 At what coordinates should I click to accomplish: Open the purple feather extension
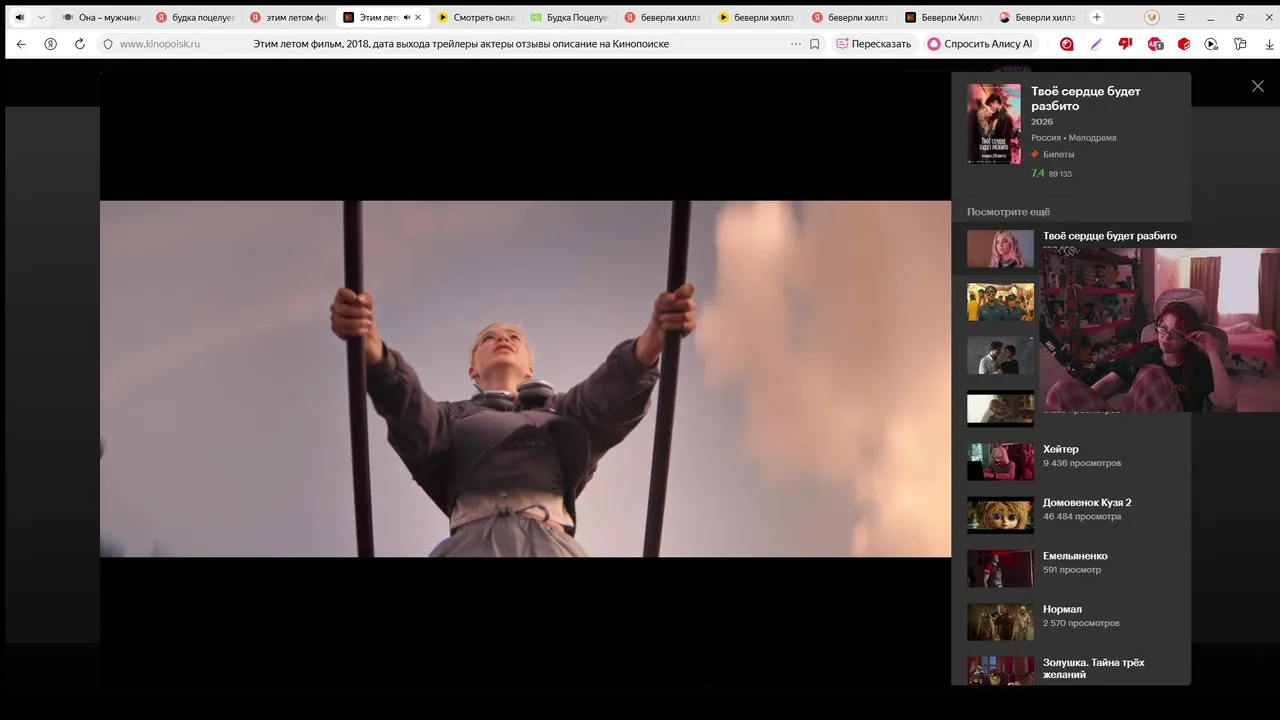pyautogui.click(x=1096, y=44)
